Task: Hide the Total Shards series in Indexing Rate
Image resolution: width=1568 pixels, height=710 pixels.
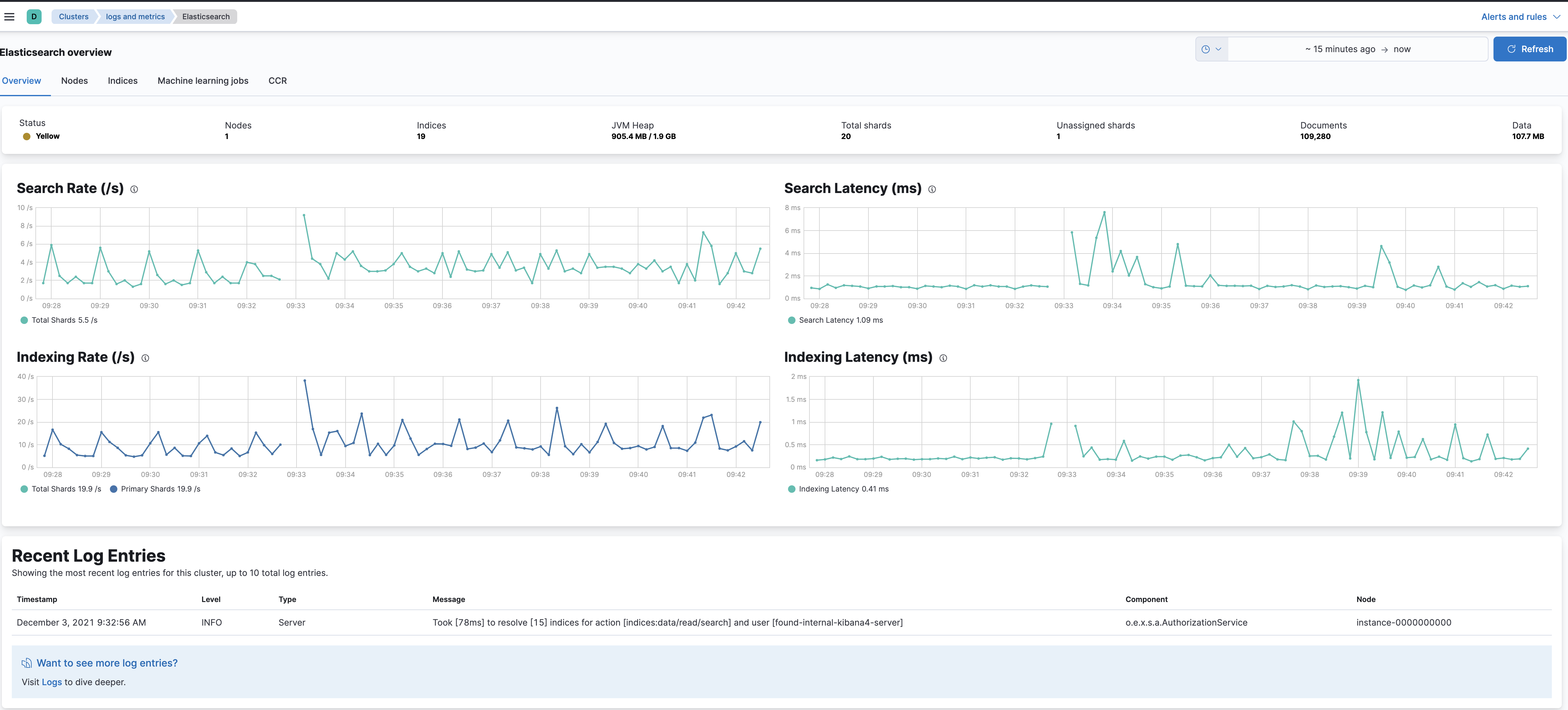Action: pyautogui.click(x=61, y=488)
